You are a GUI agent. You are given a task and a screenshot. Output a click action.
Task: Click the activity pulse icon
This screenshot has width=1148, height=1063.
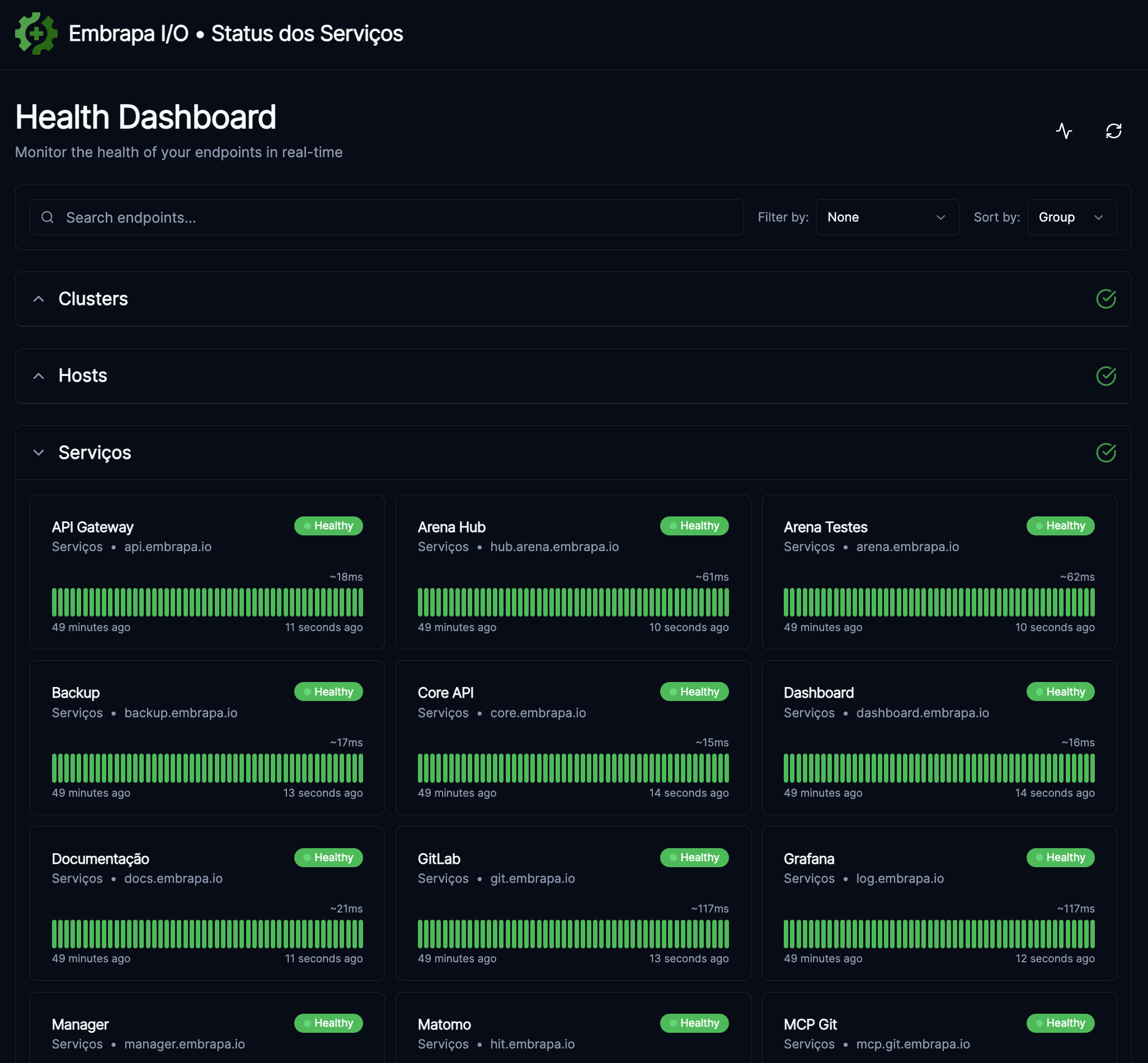click(1064, 131)
